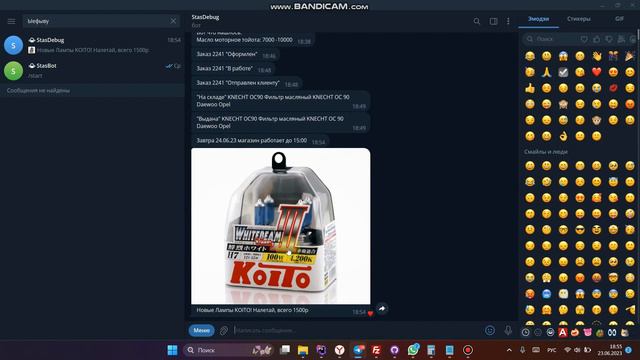
Task: Switch to the Эмодзи tab
Action: (x=538, y=19)
